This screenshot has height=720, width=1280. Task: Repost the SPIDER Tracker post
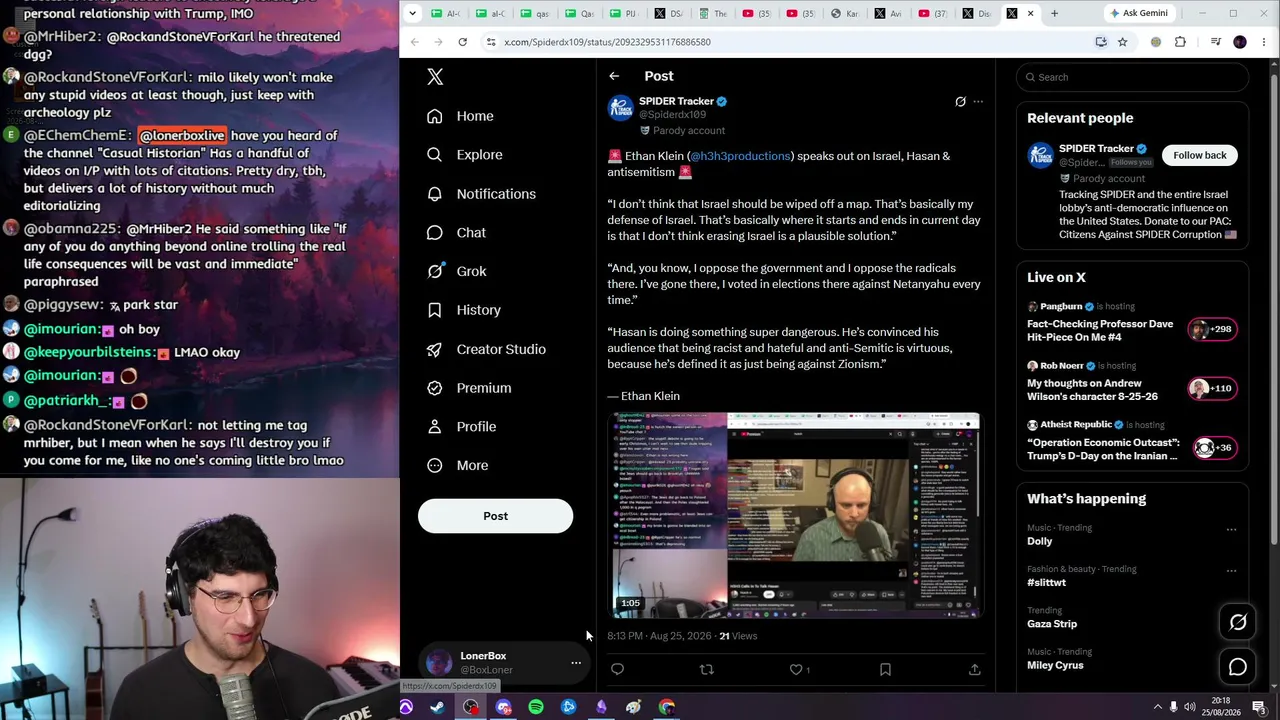coord(706,670)
